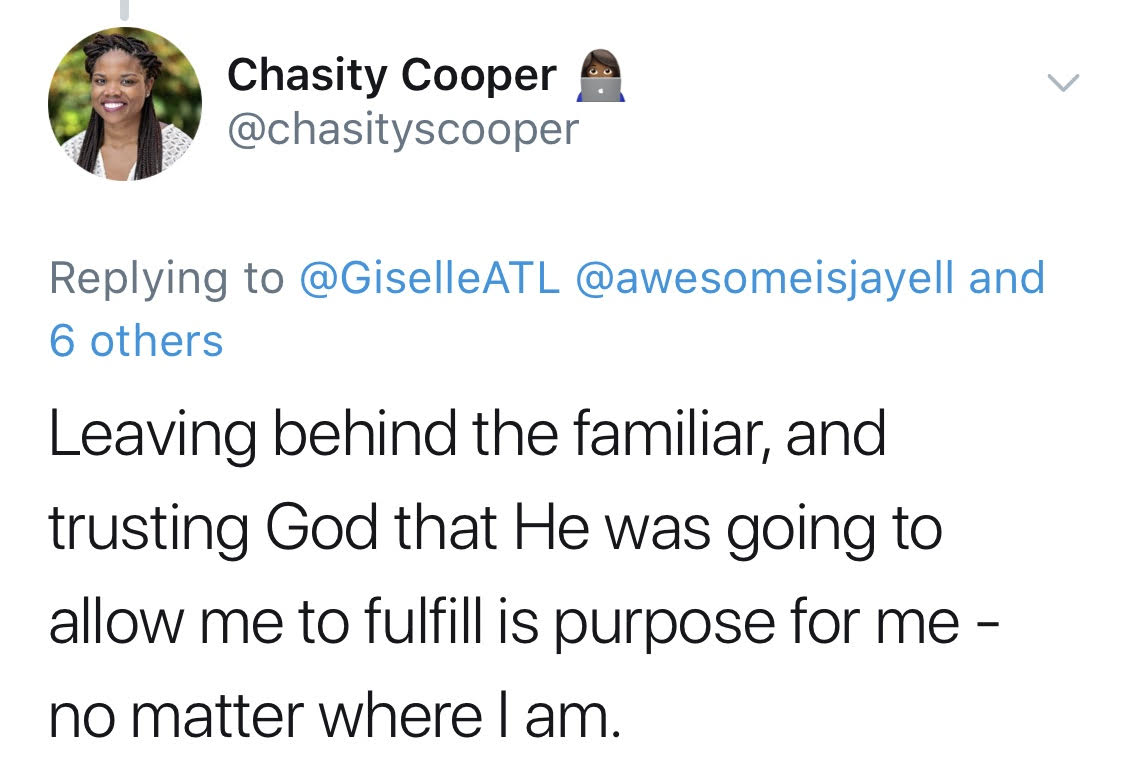The height and width of the screenshot is (767, 1125).
Task: Click the thread connector line above avatar
Action: point(125,10)
